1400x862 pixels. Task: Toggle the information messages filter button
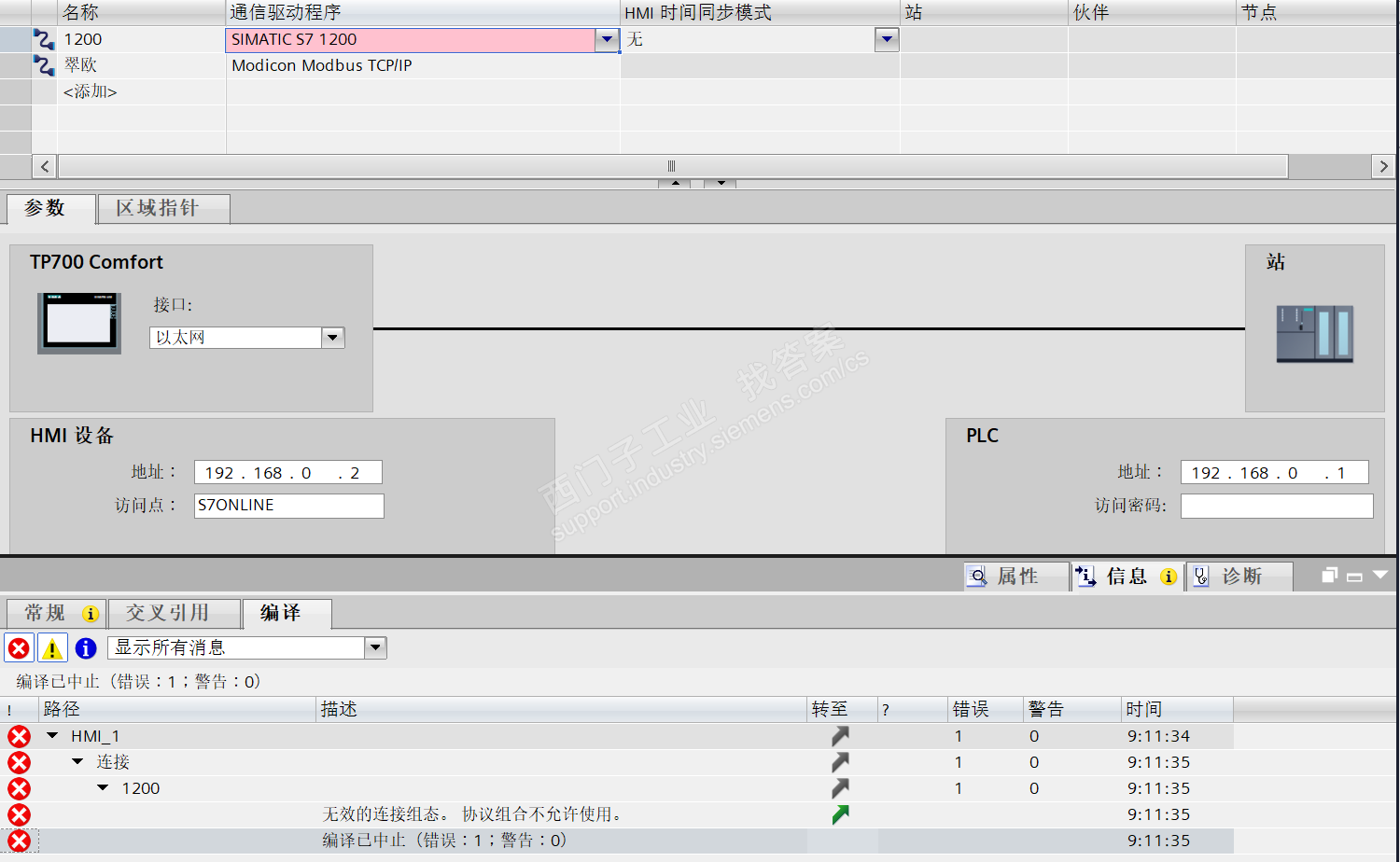86,647
